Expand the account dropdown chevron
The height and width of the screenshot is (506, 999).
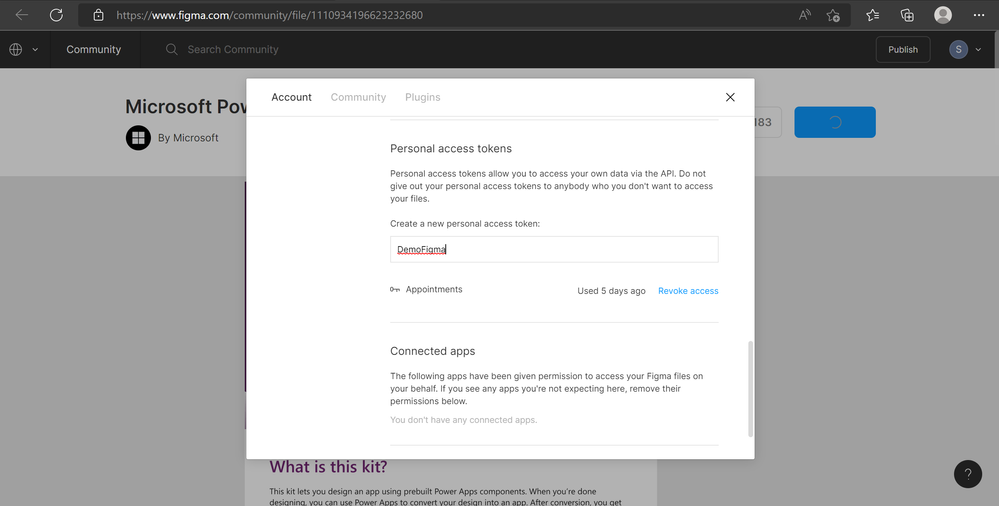979,49
